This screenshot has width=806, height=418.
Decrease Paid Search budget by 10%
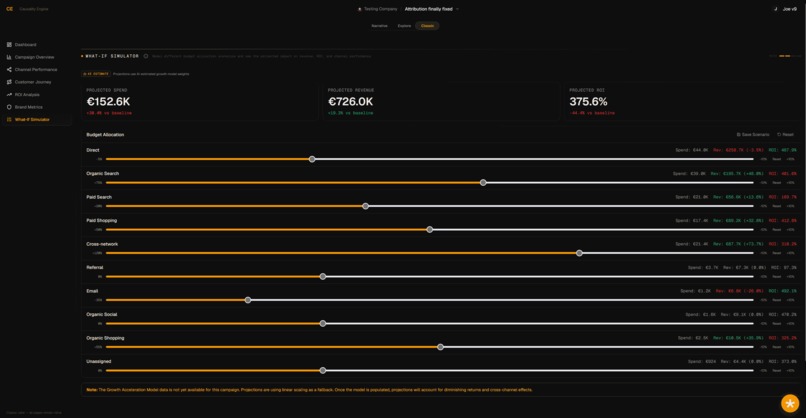[764, 206]
